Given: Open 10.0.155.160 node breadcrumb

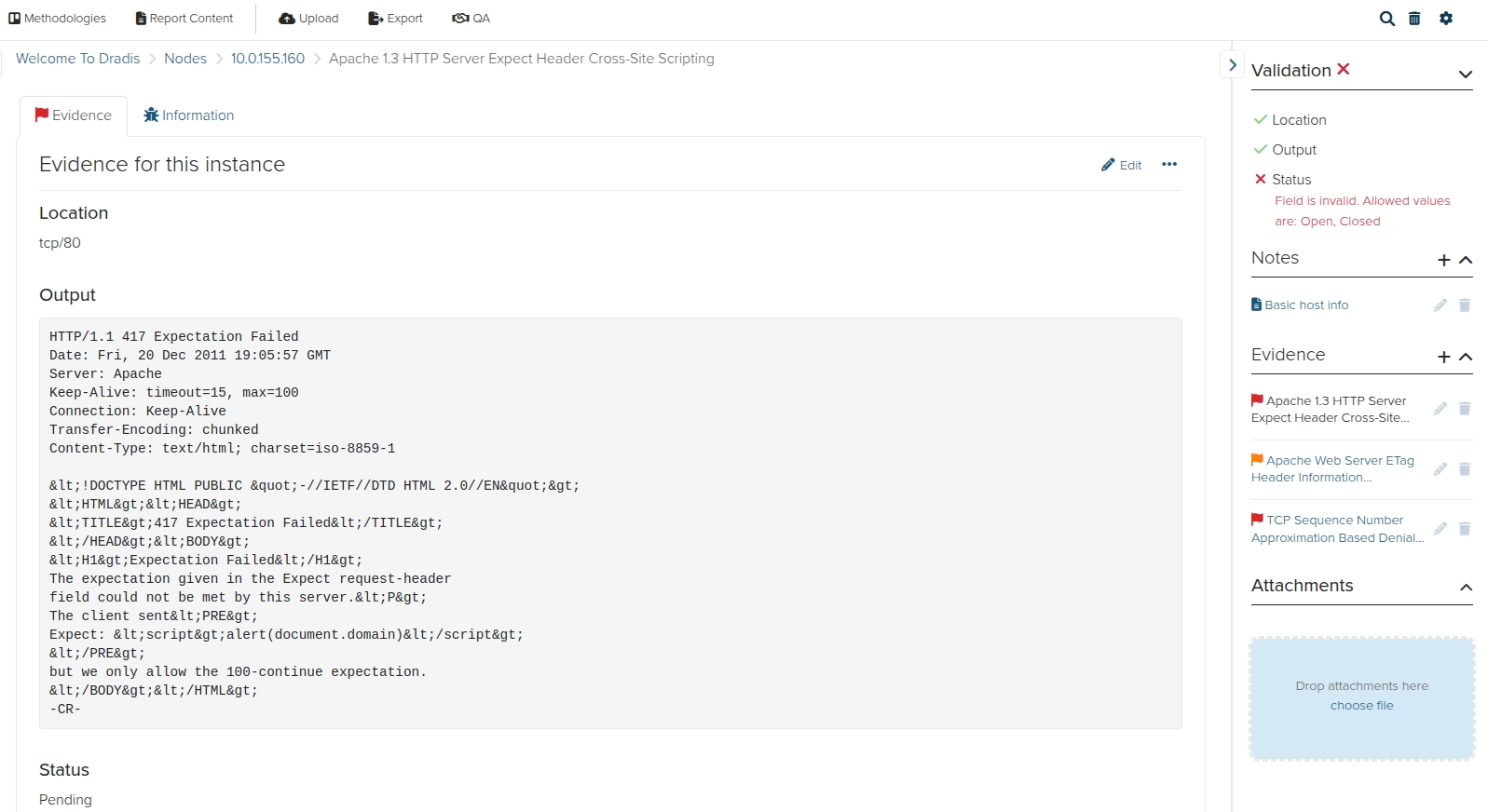Looking at the screenshot, I should point(267,59).
